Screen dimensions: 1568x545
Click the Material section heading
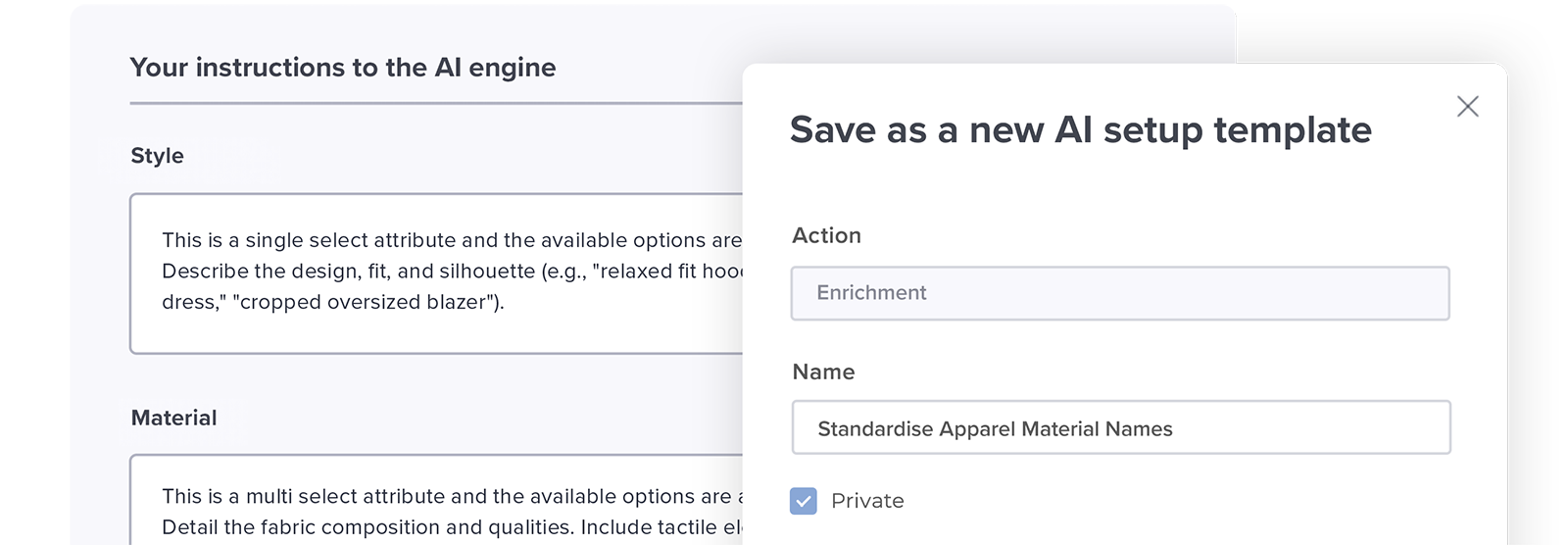click(173, 418)
